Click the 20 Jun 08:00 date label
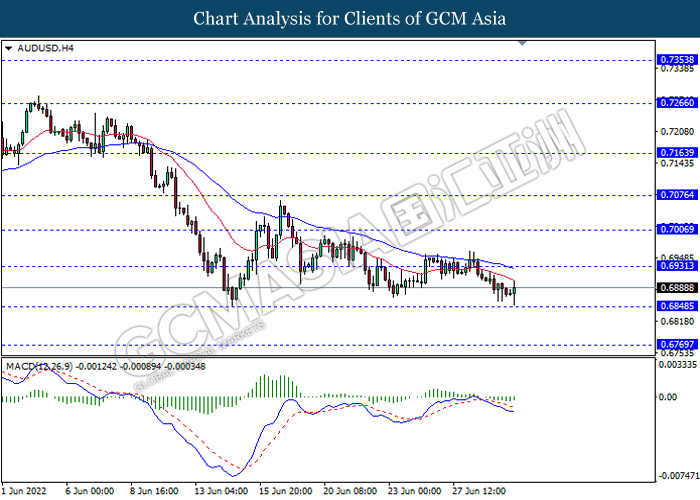Image resolution: width=700 pixels, height=500 pixels. click(350, 491)
